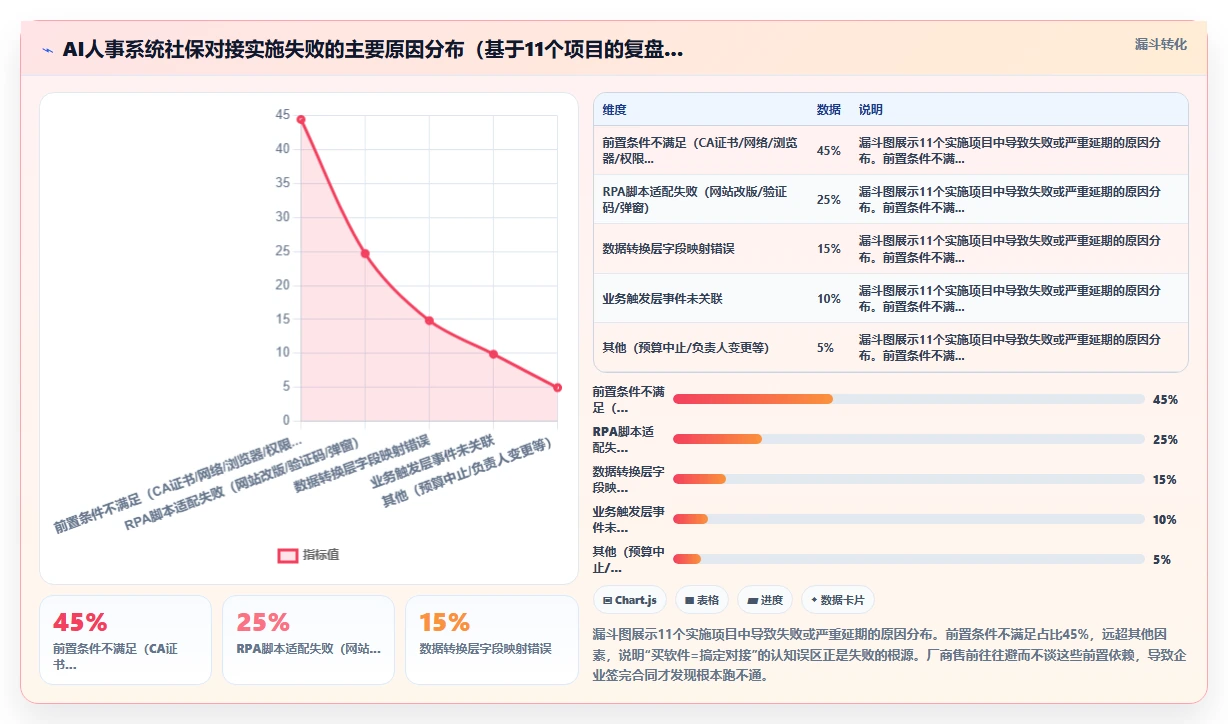Click the 45% progress bar for 前置条件不满足

pos(908,399)
